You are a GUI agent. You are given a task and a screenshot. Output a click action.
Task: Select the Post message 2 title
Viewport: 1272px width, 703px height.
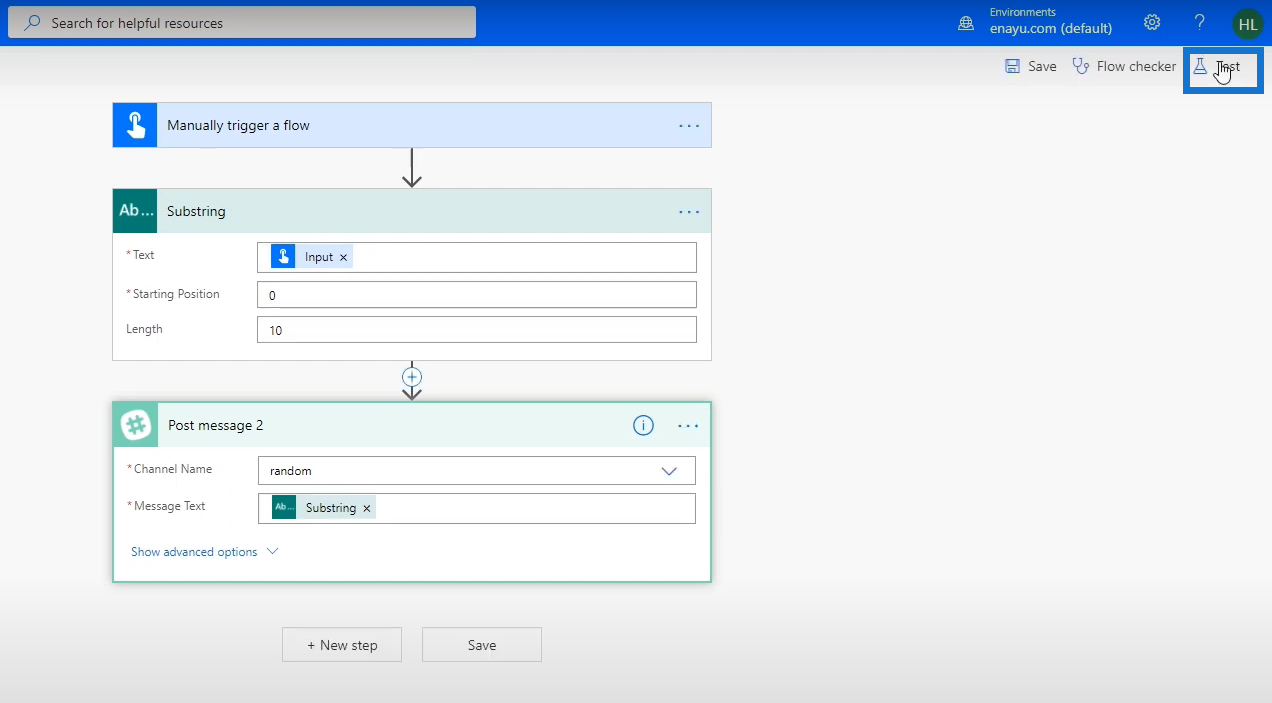coord(216,425)
